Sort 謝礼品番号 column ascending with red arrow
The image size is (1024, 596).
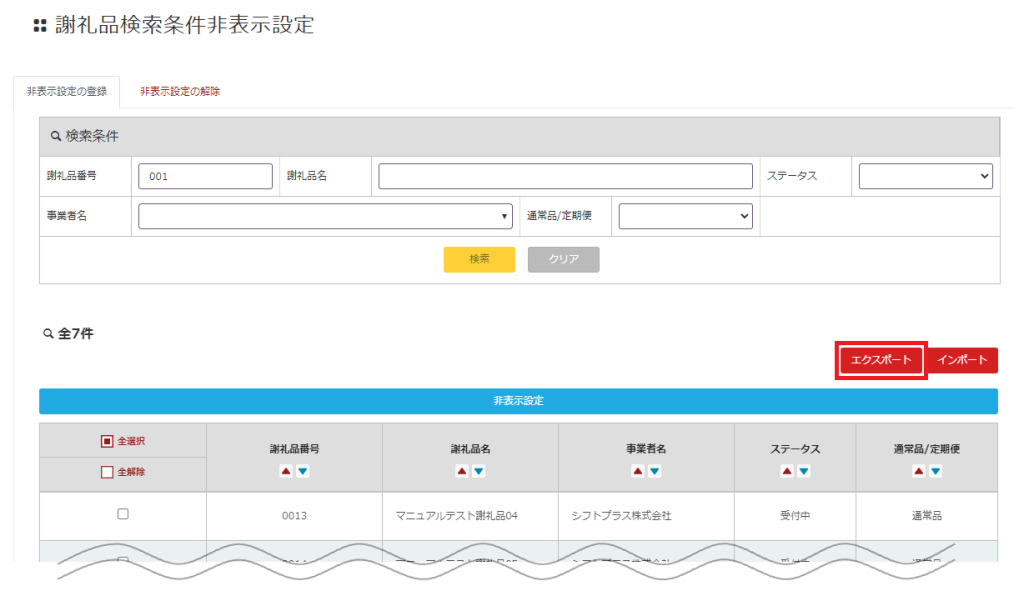click(286, 471)
